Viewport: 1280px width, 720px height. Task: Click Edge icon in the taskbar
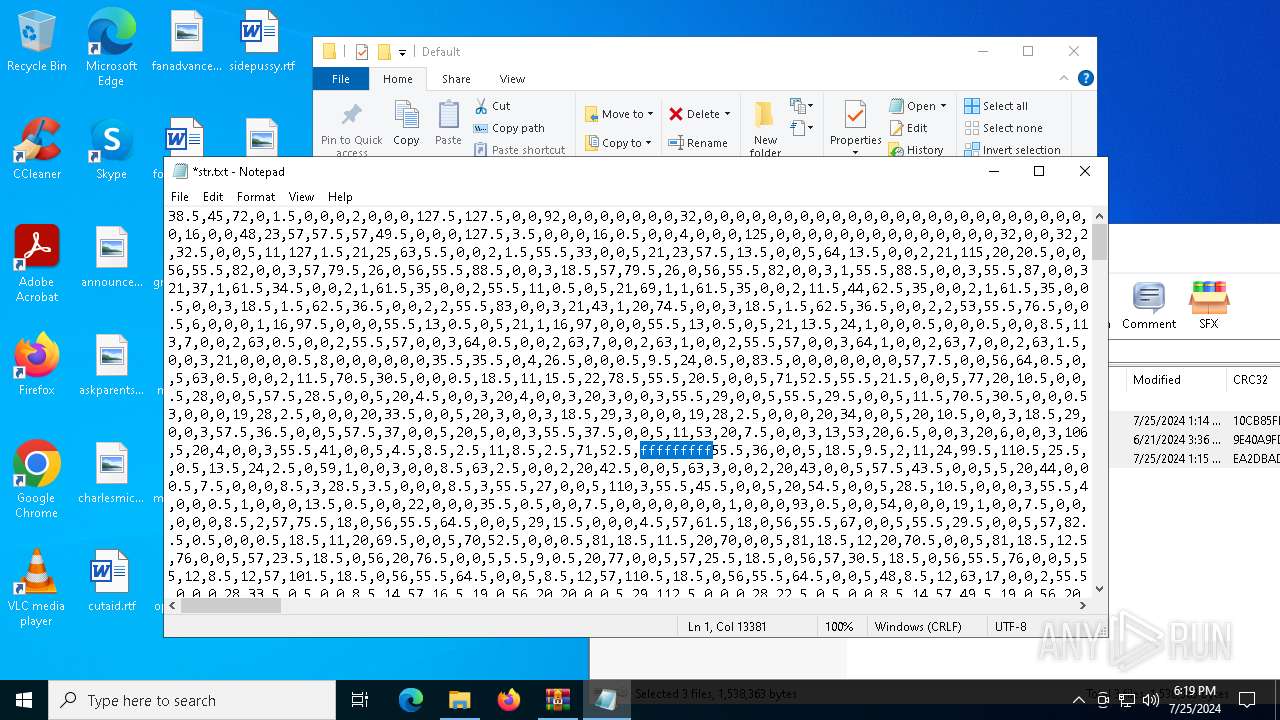(x=411, y=700)
